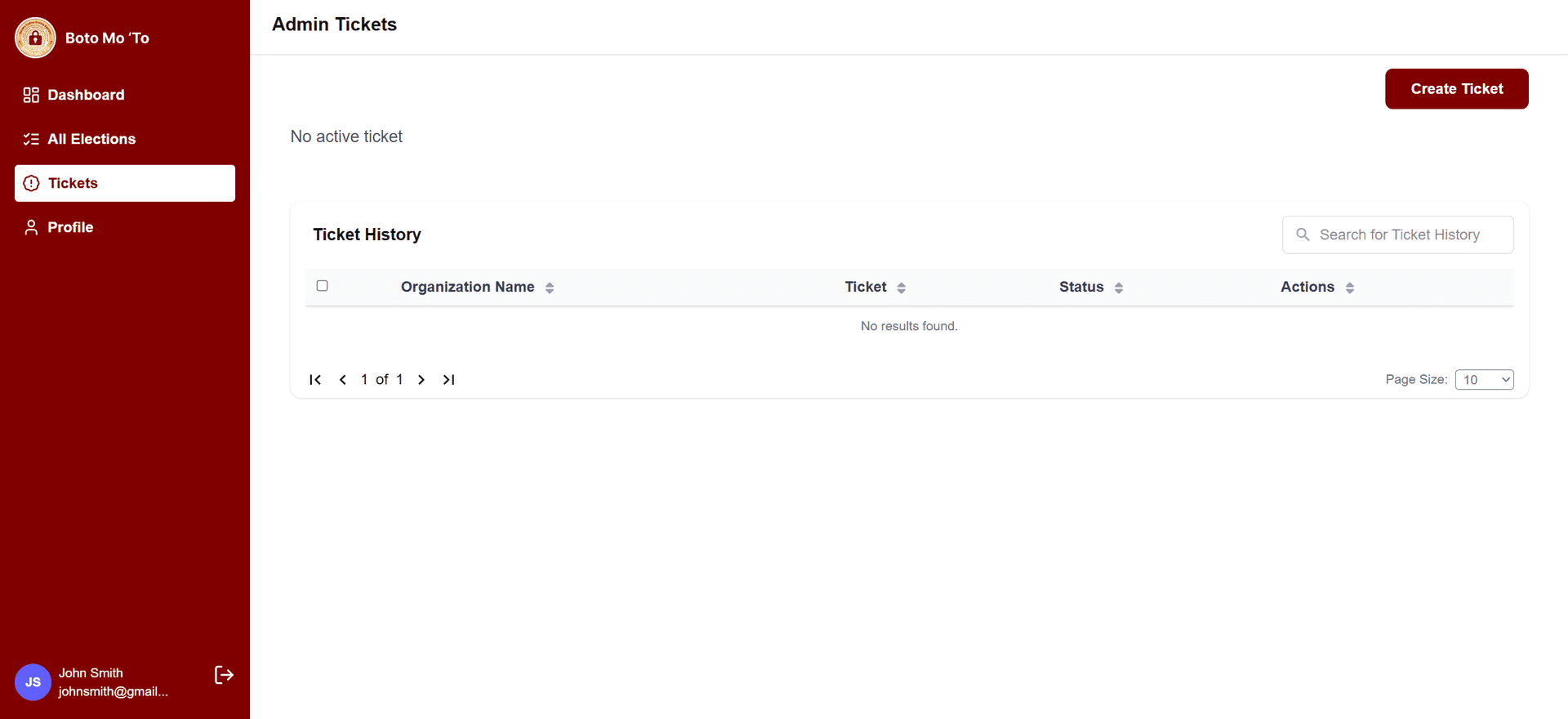Go to previous page of ticket history
This screenshot has height=719, width=1568.
pos(343,380)
